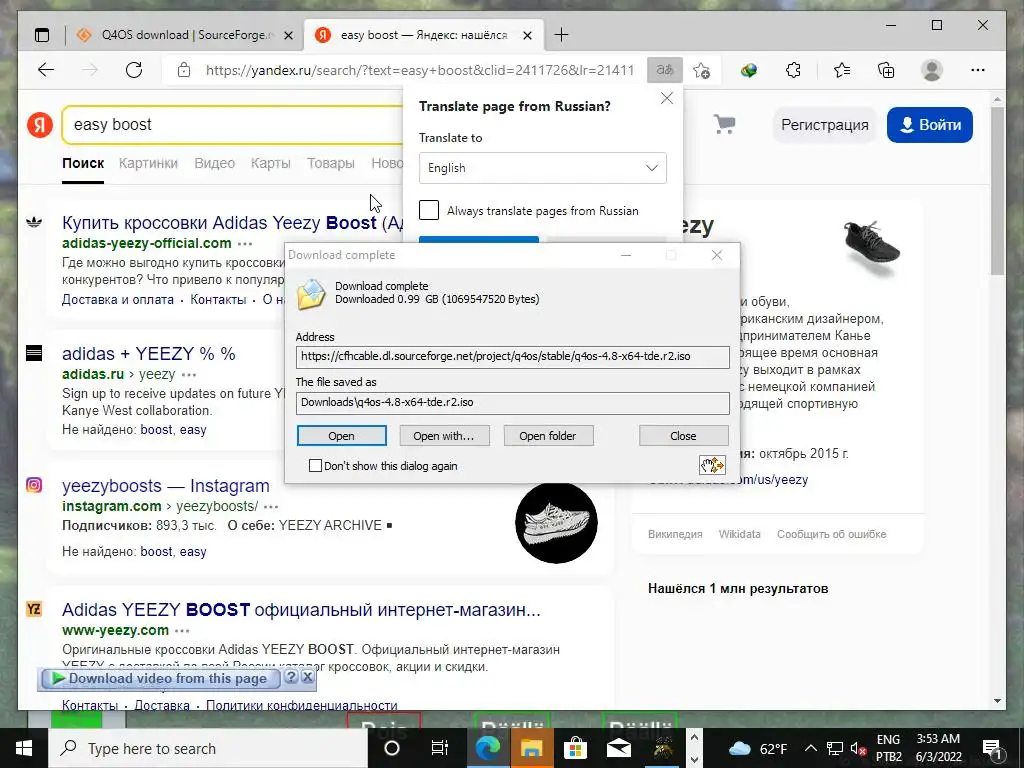1024x768 pixels.
Task: Open Adidas YEEZY BOOST официальный интернет-магазин link
Action: [301, 610]
